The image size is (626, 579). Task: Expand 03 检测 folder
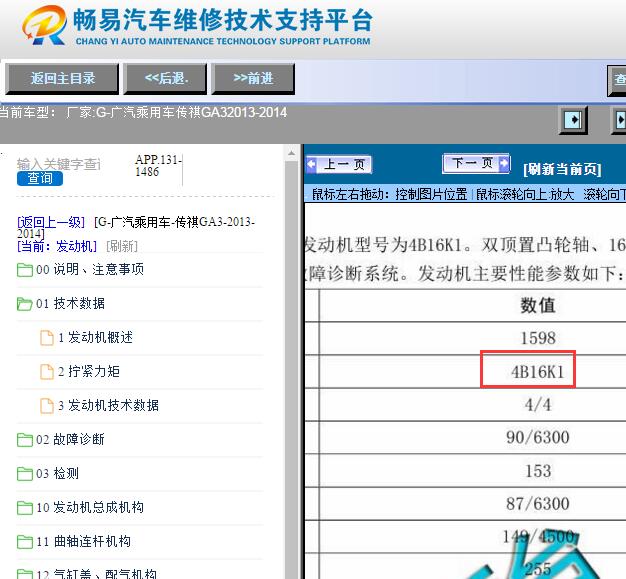(x=57, y=474)
